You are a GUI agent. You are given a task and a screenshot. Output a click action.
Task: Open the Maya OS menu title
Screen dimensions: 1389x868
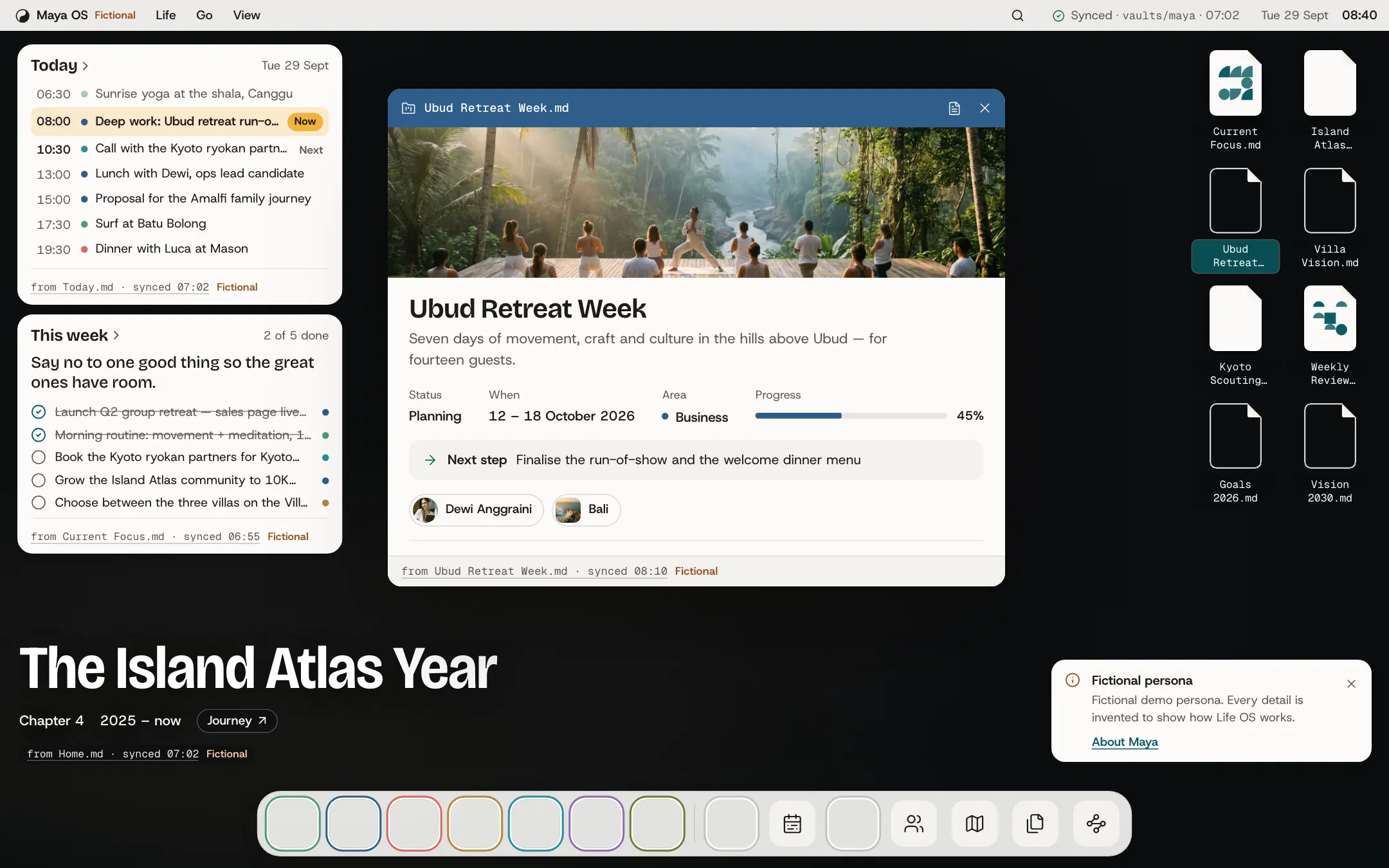point(62,15)
